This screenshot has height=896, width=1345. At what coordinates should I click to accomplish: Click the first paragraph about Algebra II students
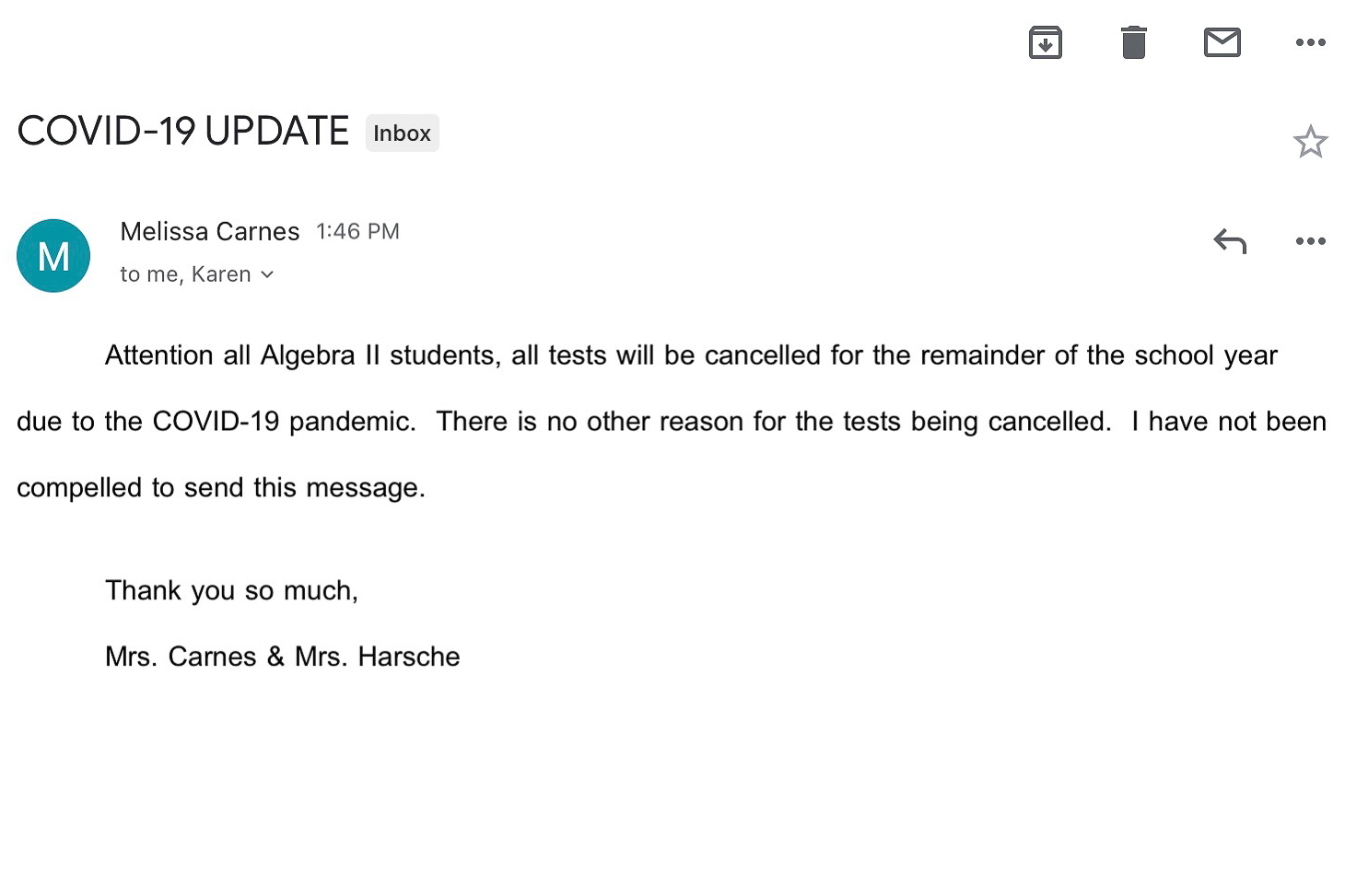[672, 422]
